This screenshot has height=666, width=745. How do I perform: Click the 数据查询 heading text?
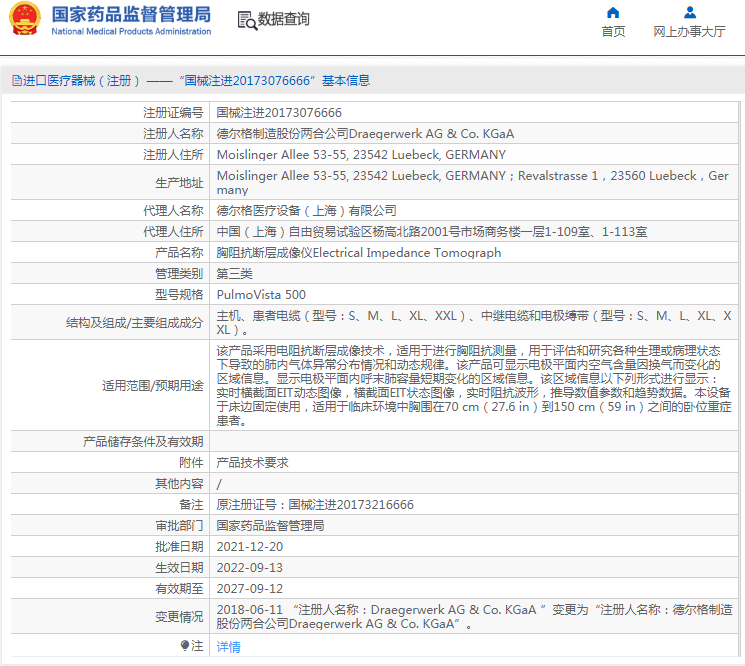tap(284, 19)
